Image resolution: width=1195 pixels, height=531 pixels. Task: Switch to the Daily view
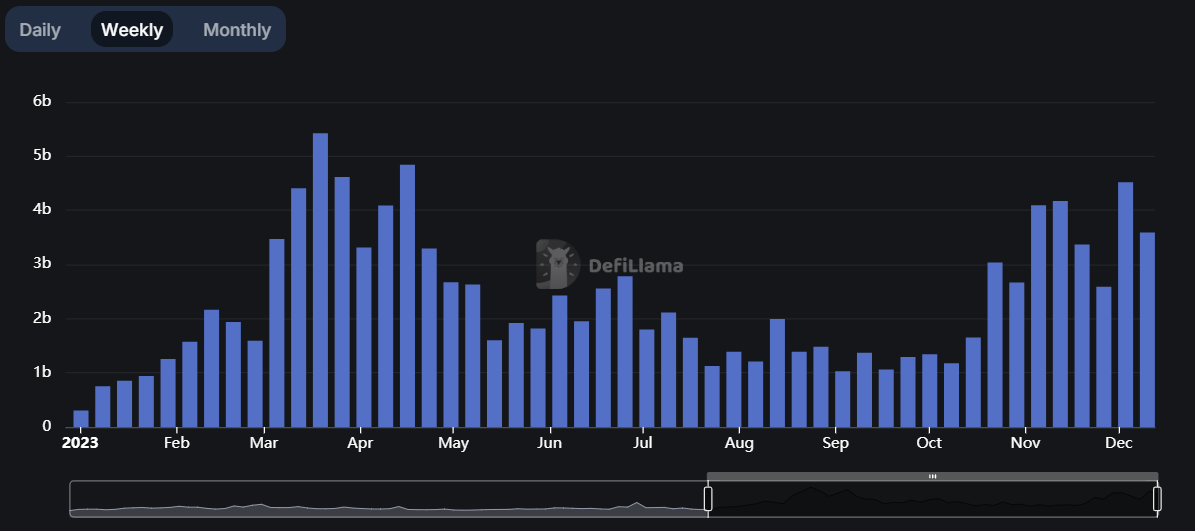point(40,30)
